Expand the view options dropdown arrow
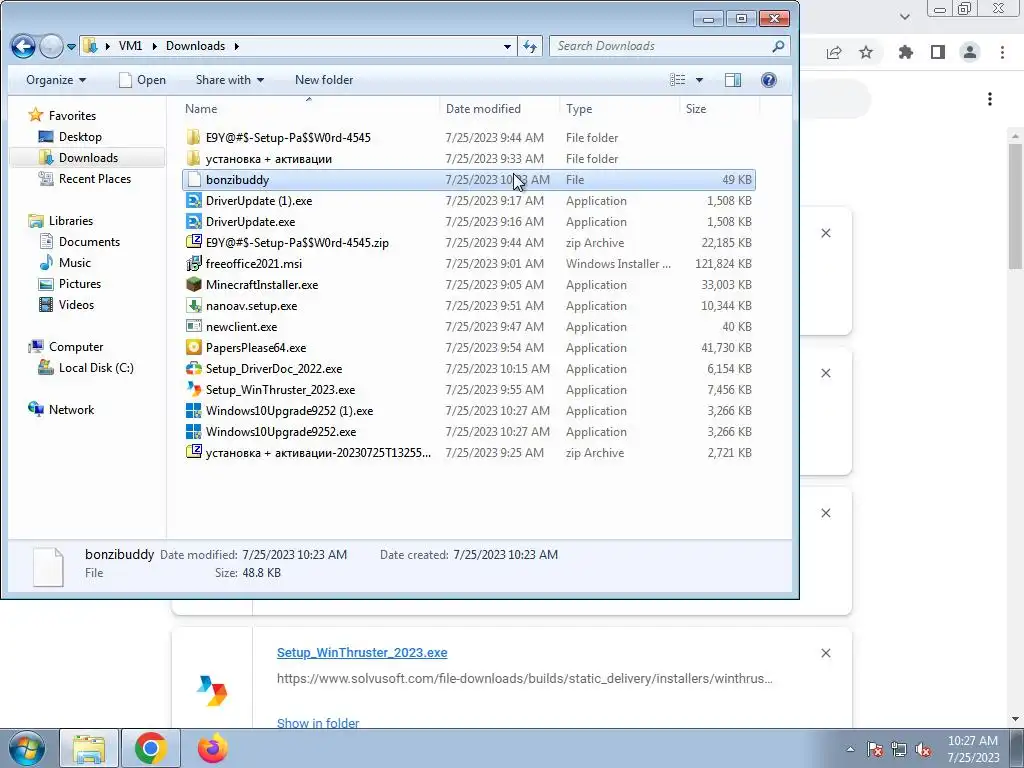This screenshot has width=1024, height=768. (699, 80)
